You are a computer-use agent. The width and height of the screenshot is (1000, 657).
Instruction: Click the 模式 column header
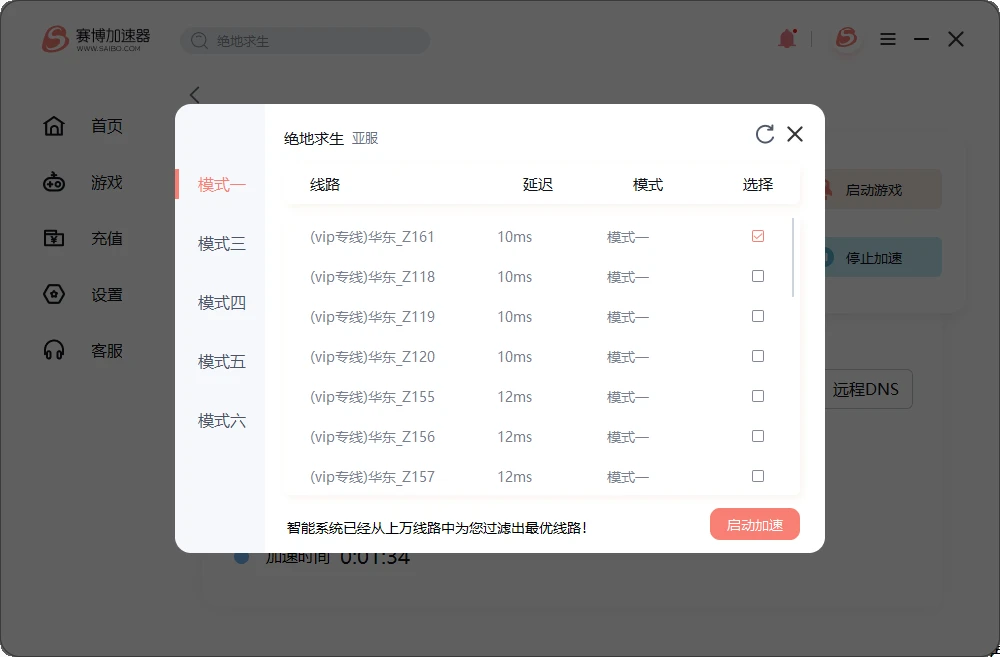pos(648,184)
